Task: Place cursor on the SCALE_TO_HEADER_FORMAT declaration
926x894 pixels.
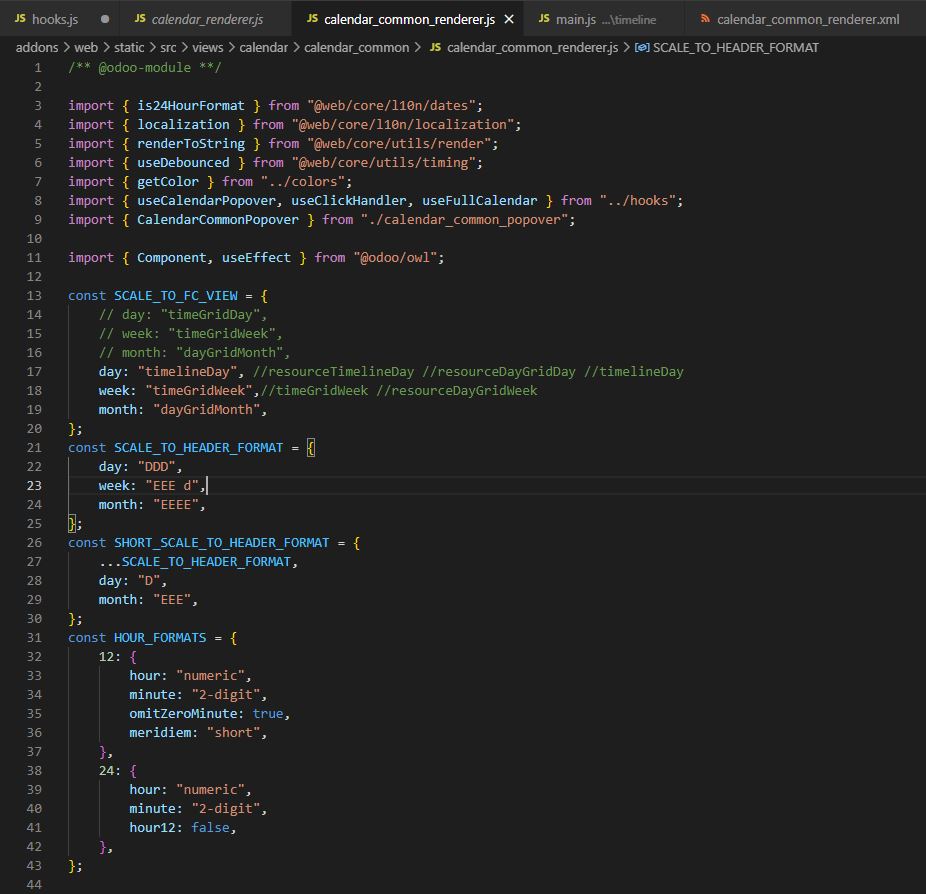Action: (198, 447)
